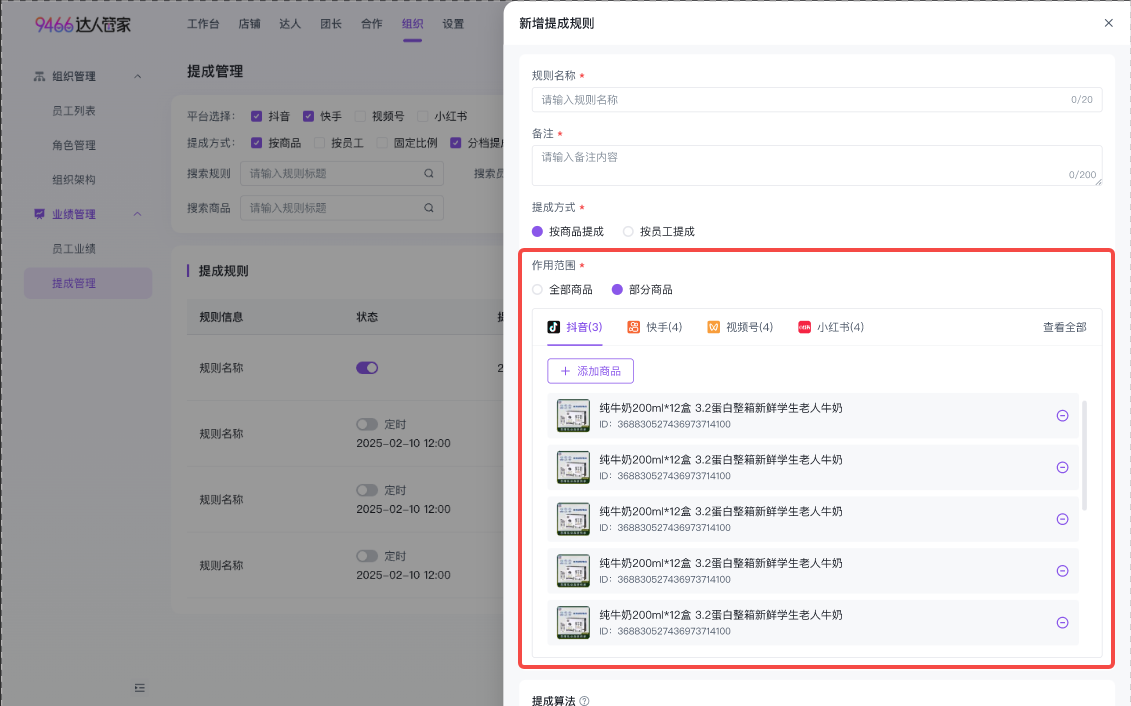Click the 搜索规则 input field

click(342, 174)
